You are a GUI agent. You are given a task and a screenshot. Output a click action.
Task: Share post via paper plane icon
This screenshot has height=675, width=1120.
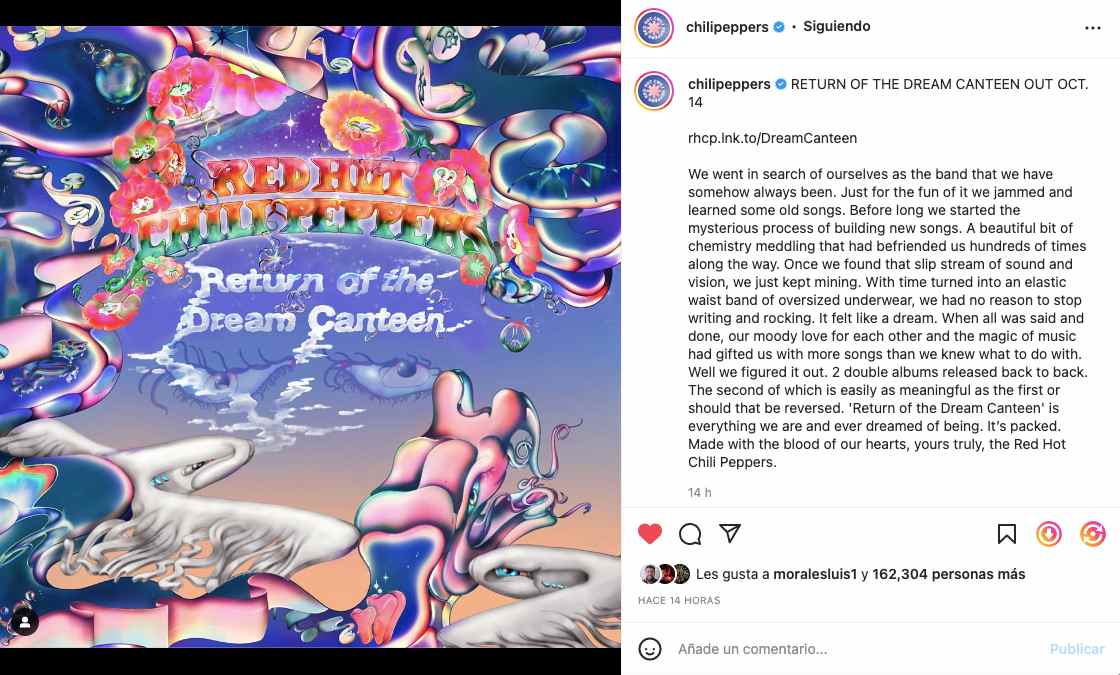pos(729,533)
